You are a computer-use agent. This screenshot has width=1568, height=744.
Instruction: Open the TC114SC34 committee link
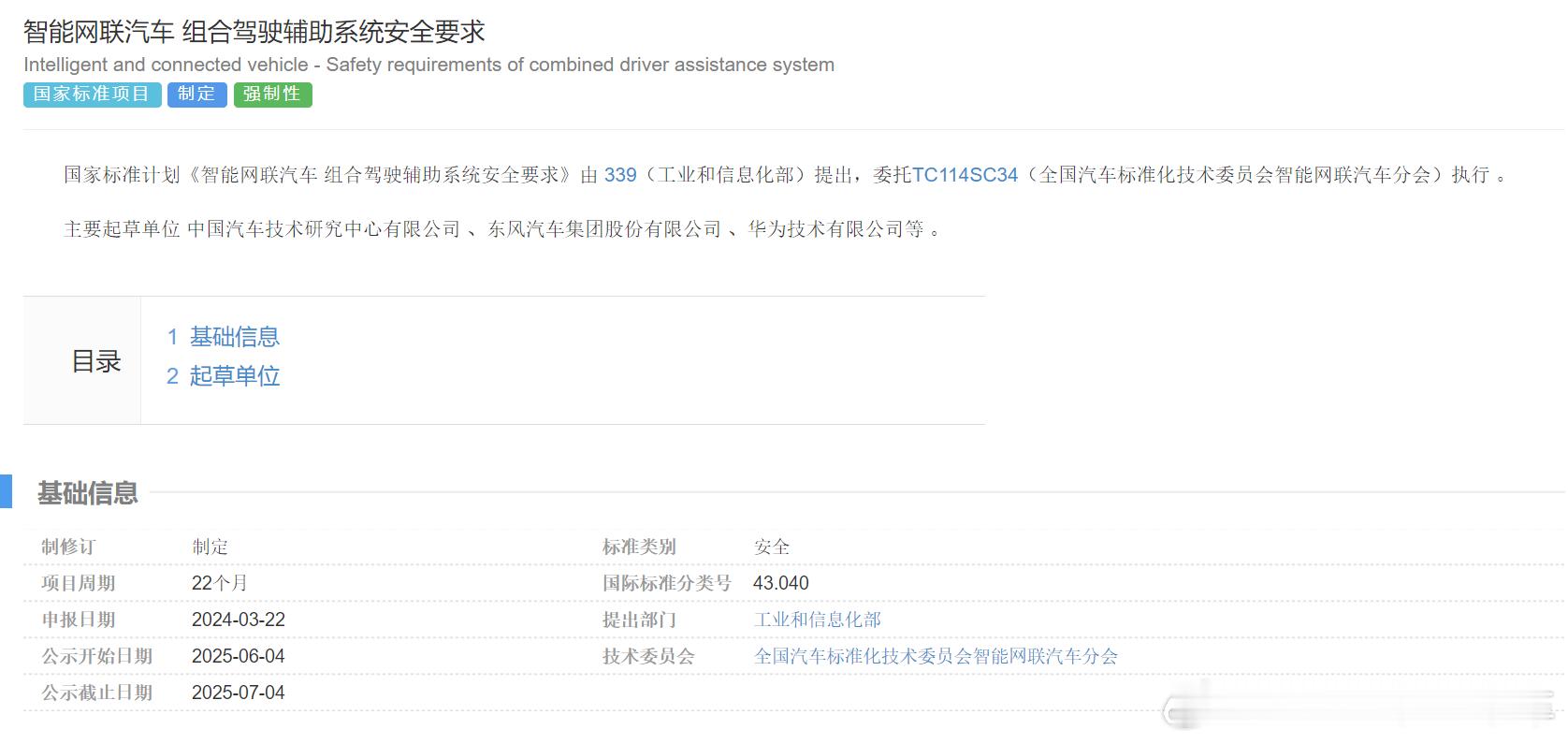[965, 175]
